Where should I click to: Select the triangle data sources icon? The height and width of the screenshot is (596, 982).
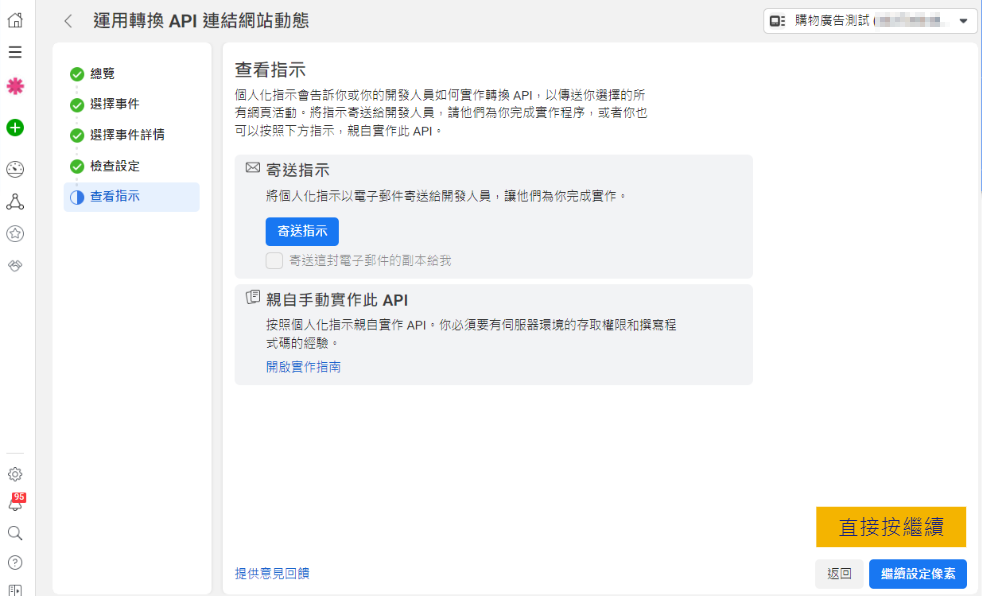click(x=15, y=202)
